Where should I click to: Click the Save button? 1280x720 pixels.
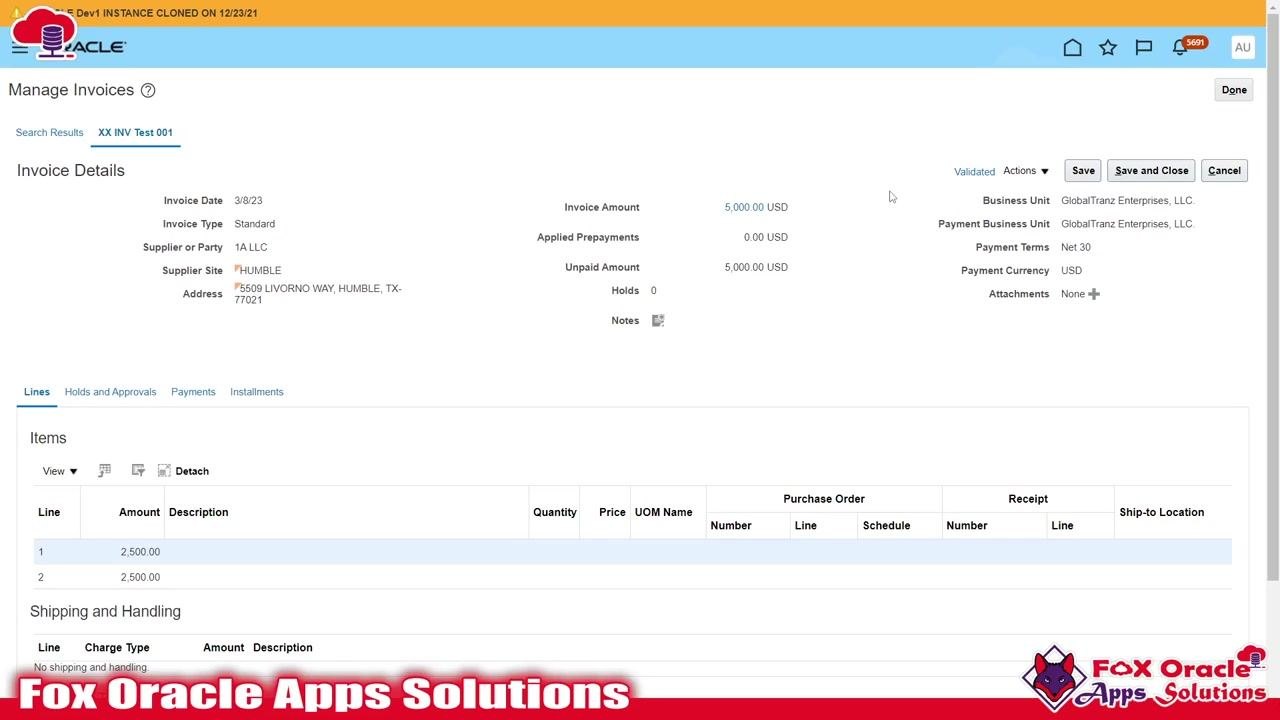(x=1083, y=171)
